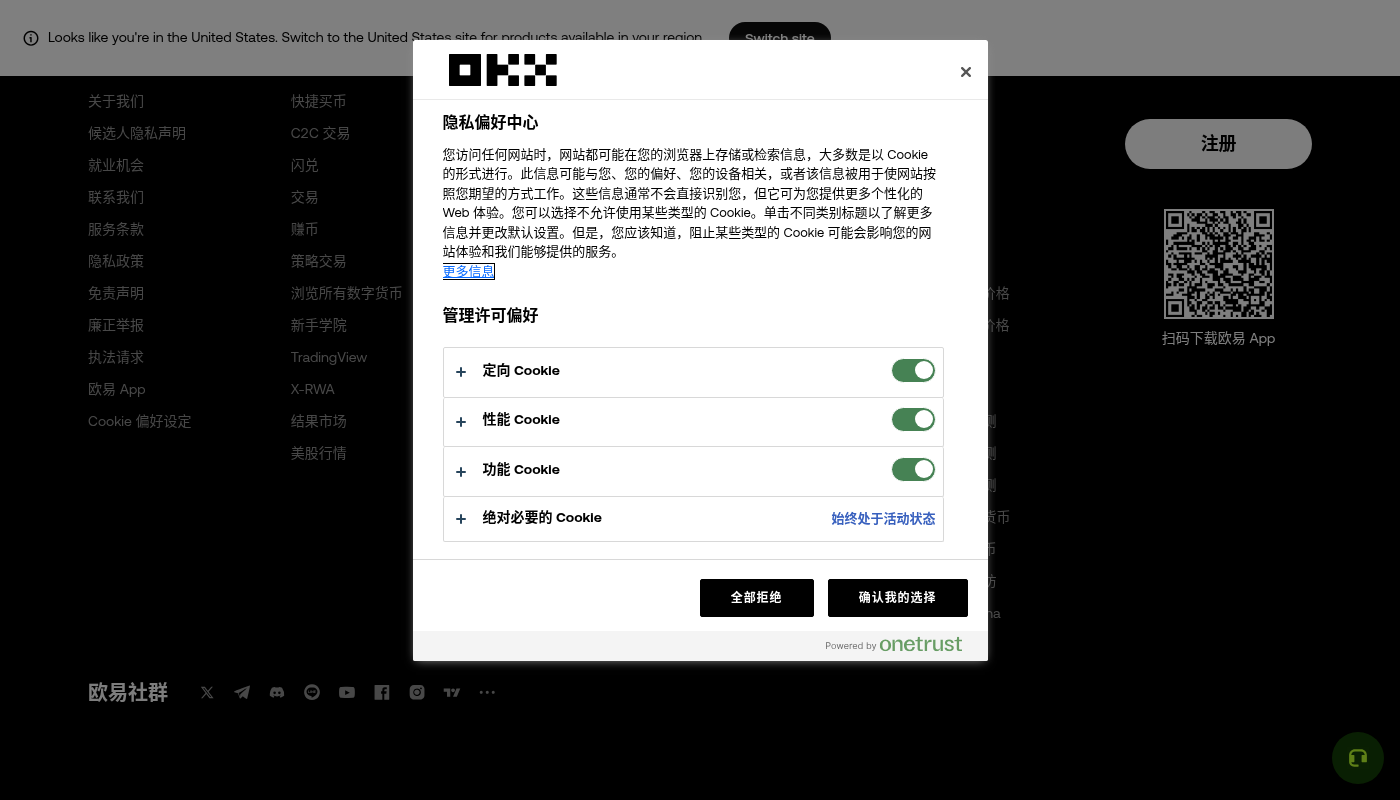Viewport: 1400px width, 800px height.
Task: Open C2C 交易 footer link
Action: coord(320,134)
